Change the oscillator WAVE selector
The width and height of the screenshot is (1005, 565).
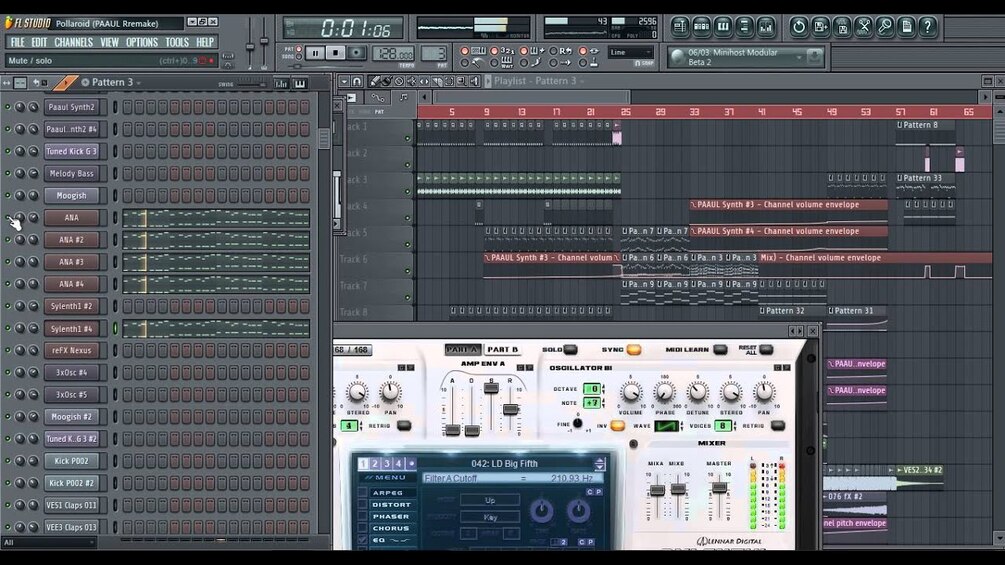click(665, 426)
